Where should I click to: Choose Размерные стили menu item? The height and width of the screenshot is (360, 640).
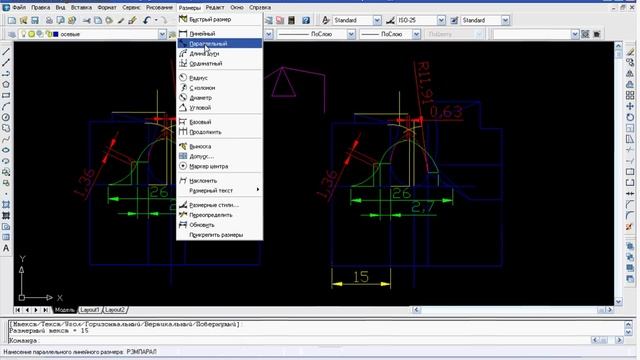(220, 205)
